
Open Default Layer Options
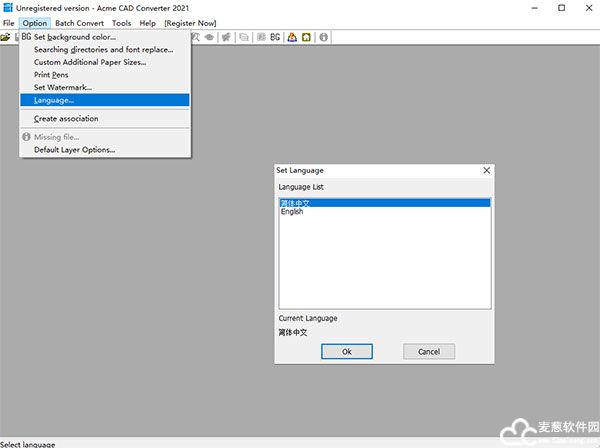tap(105, 150)
